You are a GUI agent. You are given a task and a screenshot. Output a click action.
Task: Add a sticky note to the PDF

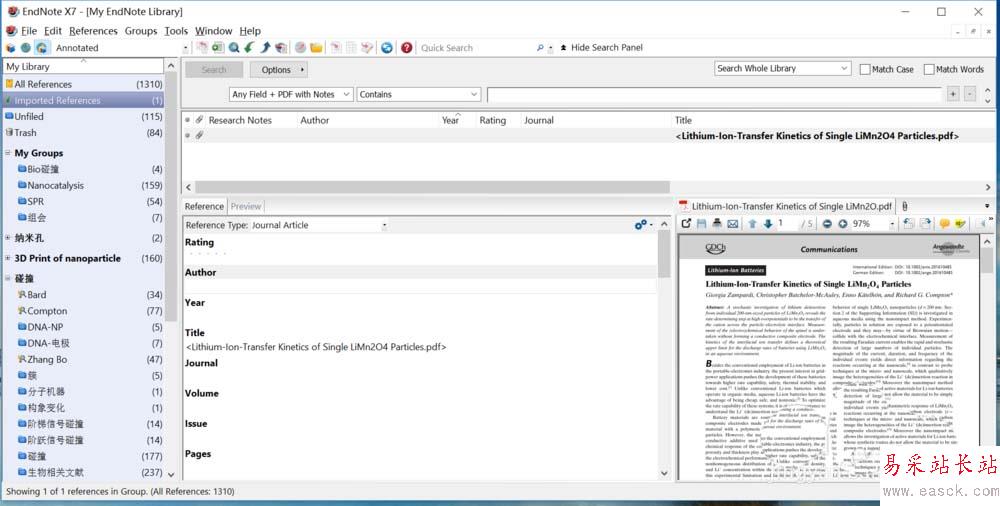pyautogui.click(x=945, y=224)
